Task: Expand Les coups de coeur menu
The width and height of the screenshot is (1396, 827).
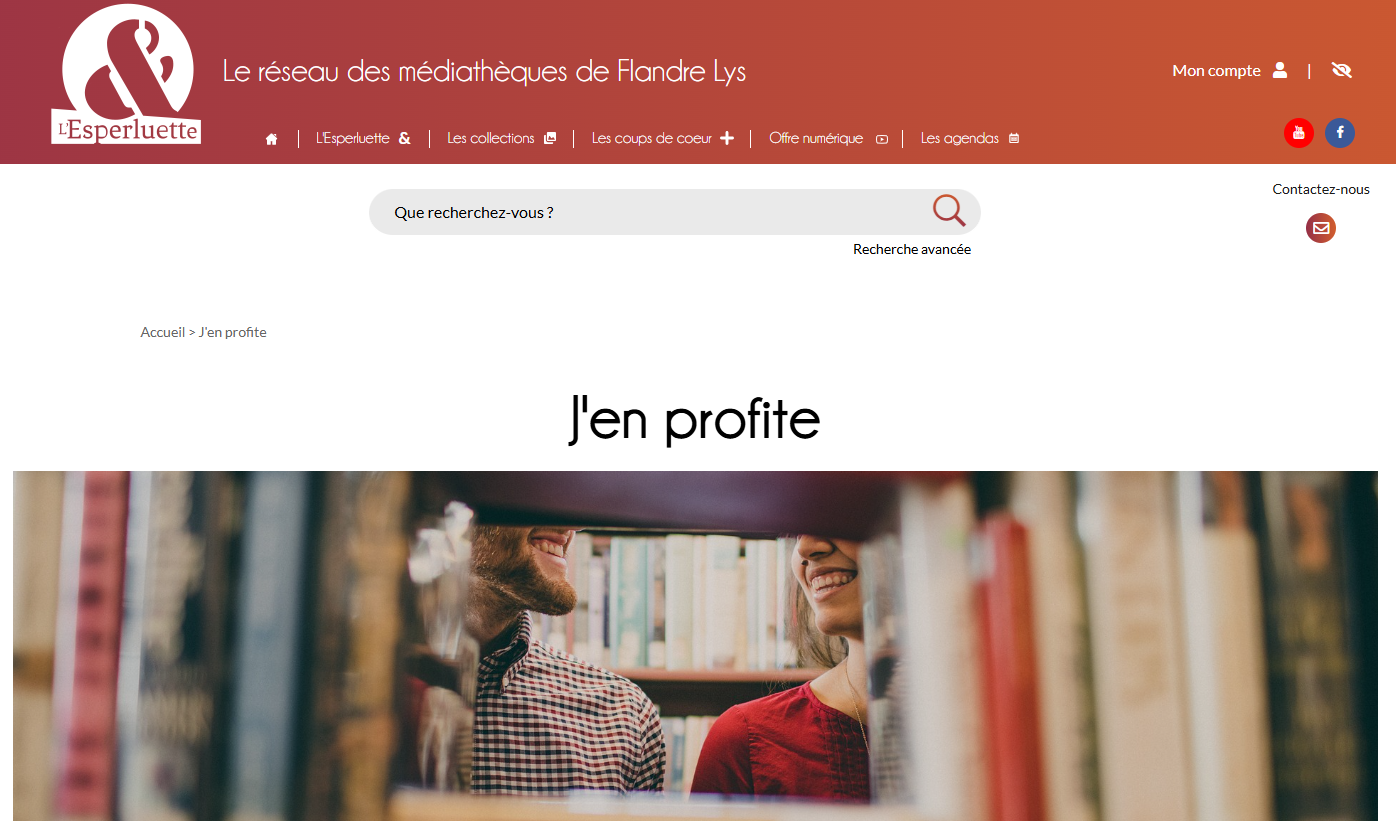Action: click(x=662, y=138)
